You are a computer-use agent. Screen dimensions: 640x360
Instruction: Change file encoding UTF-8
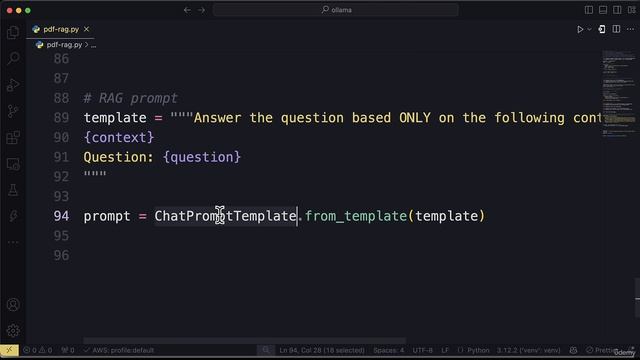[422, 350]
